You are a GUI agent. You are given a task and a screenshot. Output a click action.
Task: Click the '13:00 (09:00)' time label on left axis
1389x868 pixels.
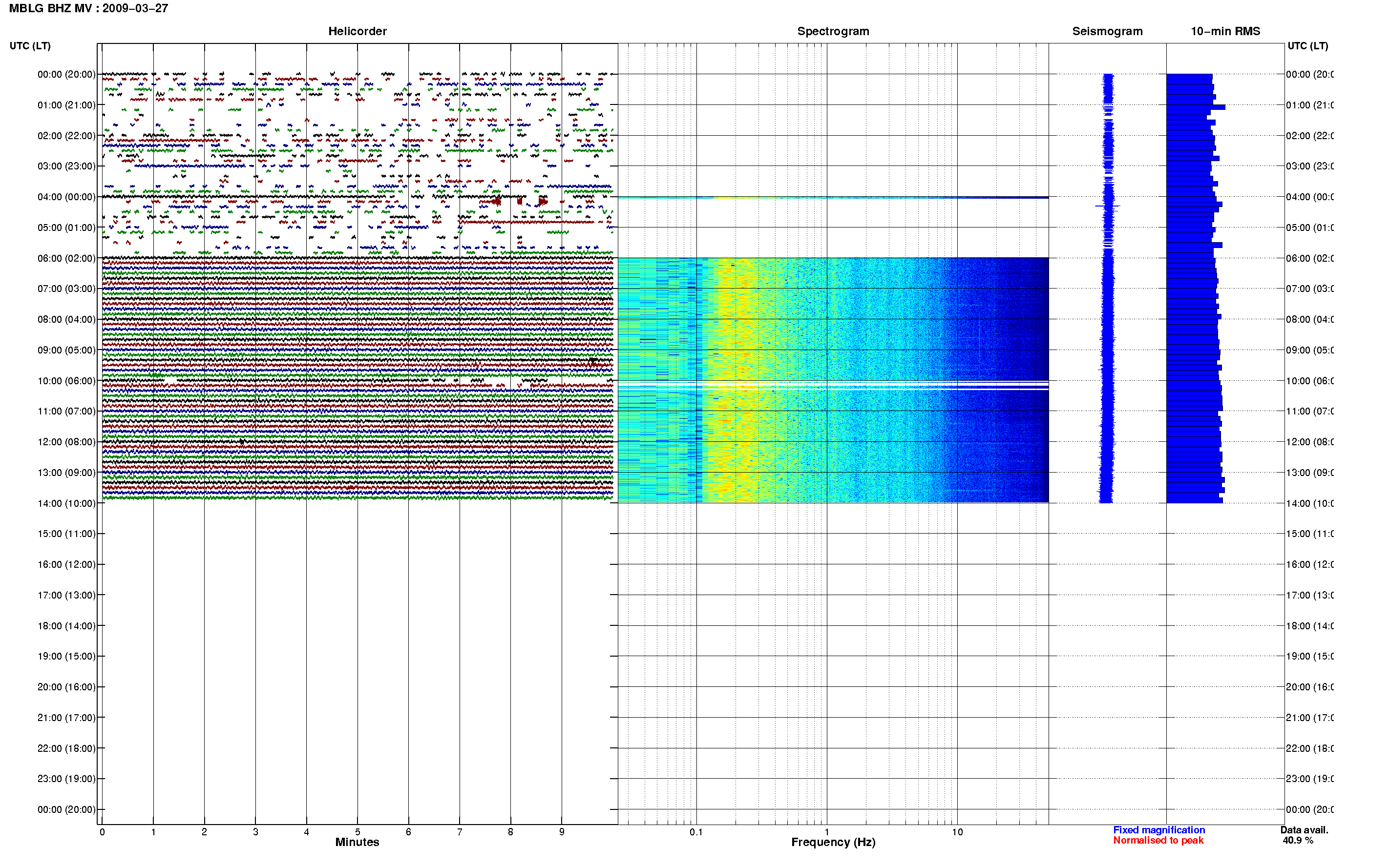pos(66,473)
